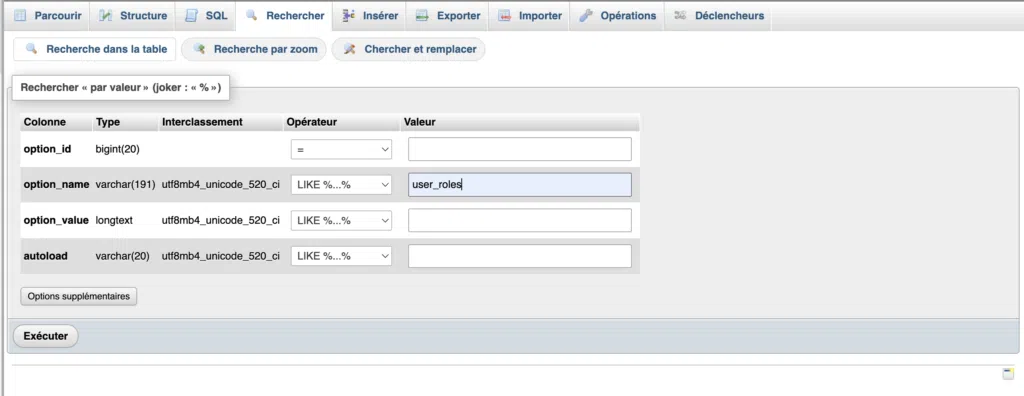Click the Rechercher par valeur legend

[x=121, y=87]
